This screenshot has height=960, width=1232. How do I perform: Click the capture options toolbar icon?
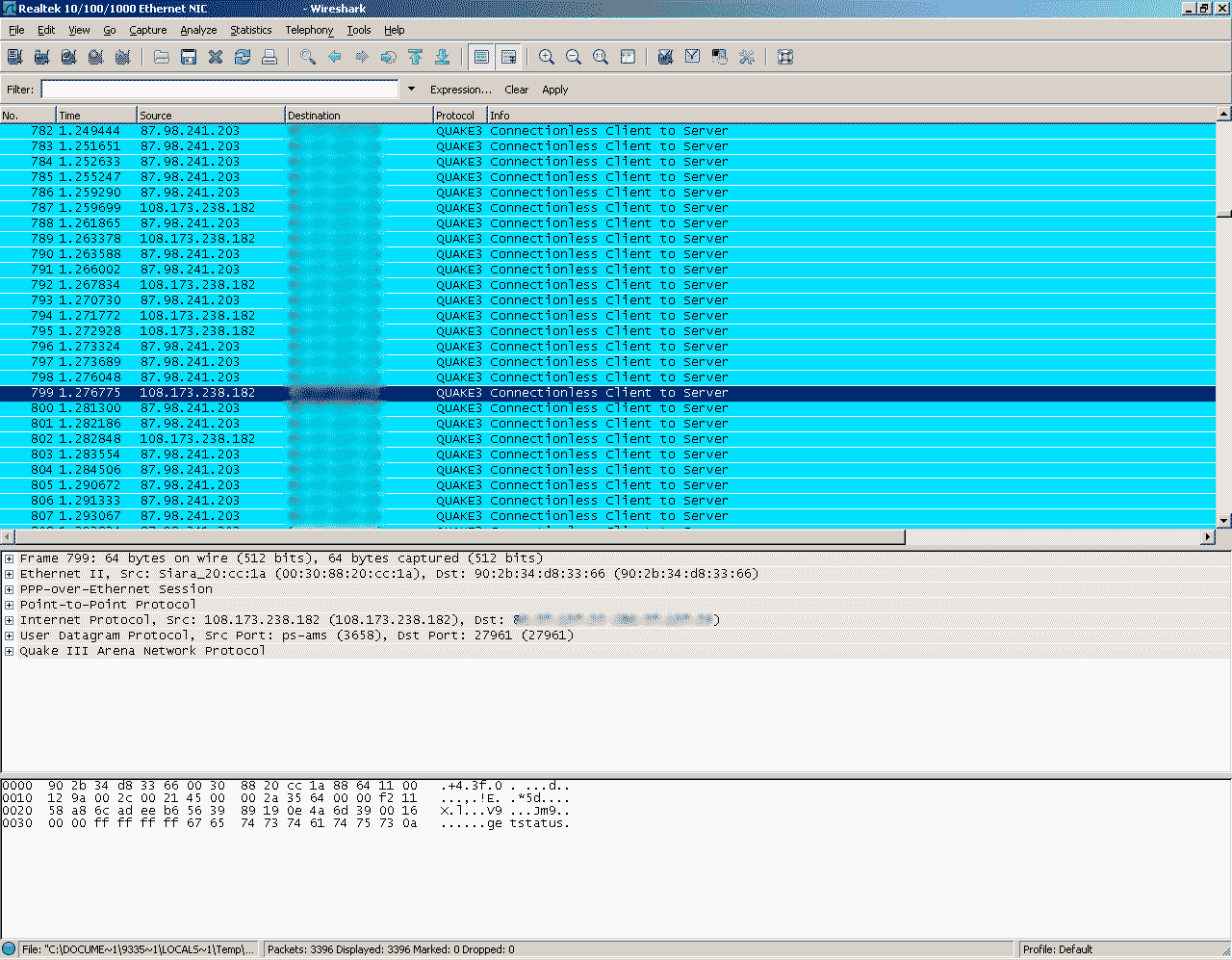41,58
